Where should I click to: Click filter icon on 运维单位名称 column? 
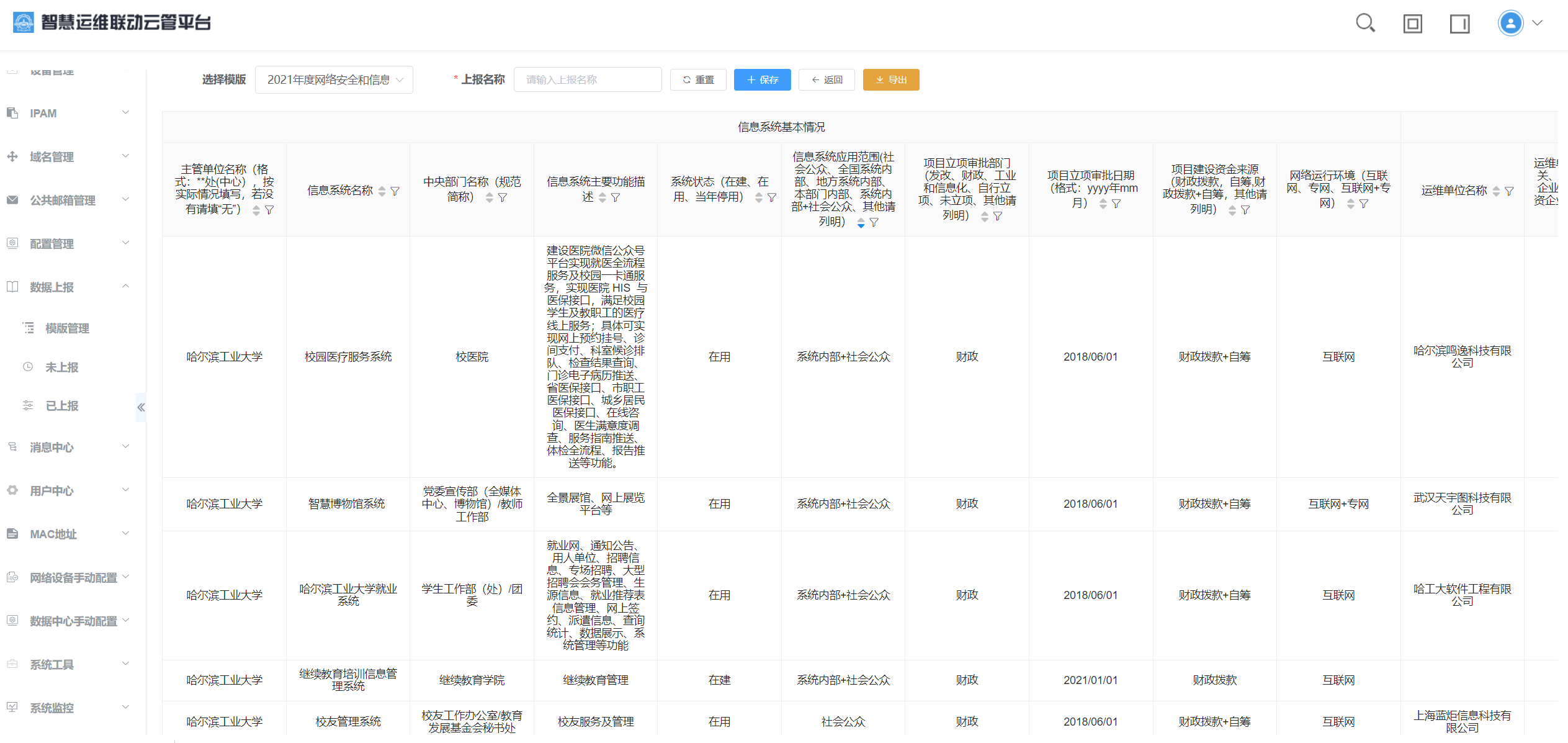point(1510,191)
